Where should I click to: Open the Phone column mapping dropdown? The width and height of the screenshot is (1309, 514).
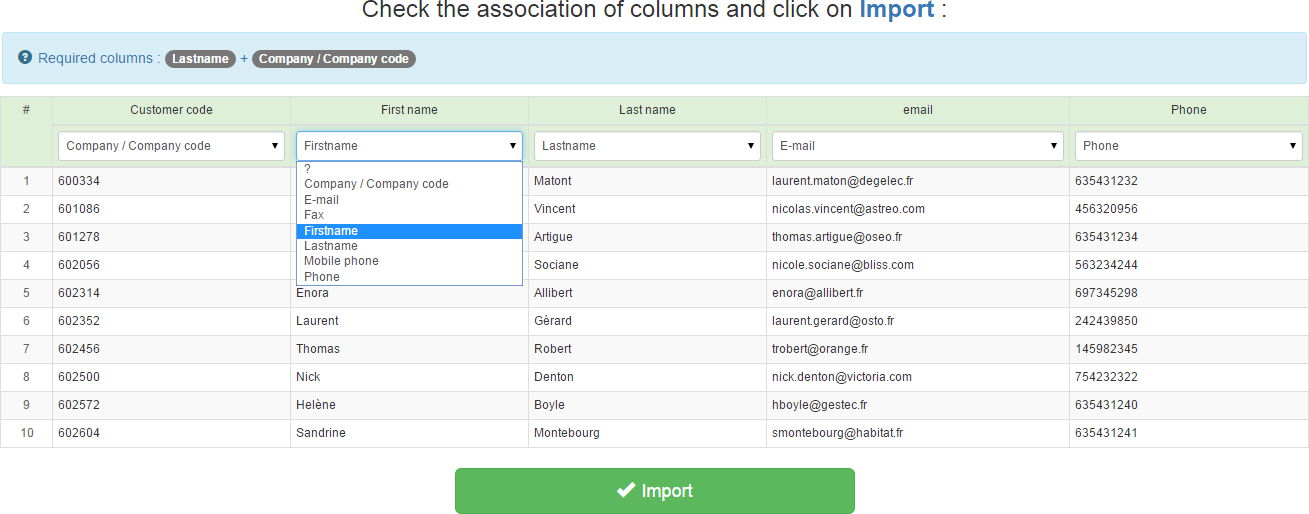click(1188, 146)
